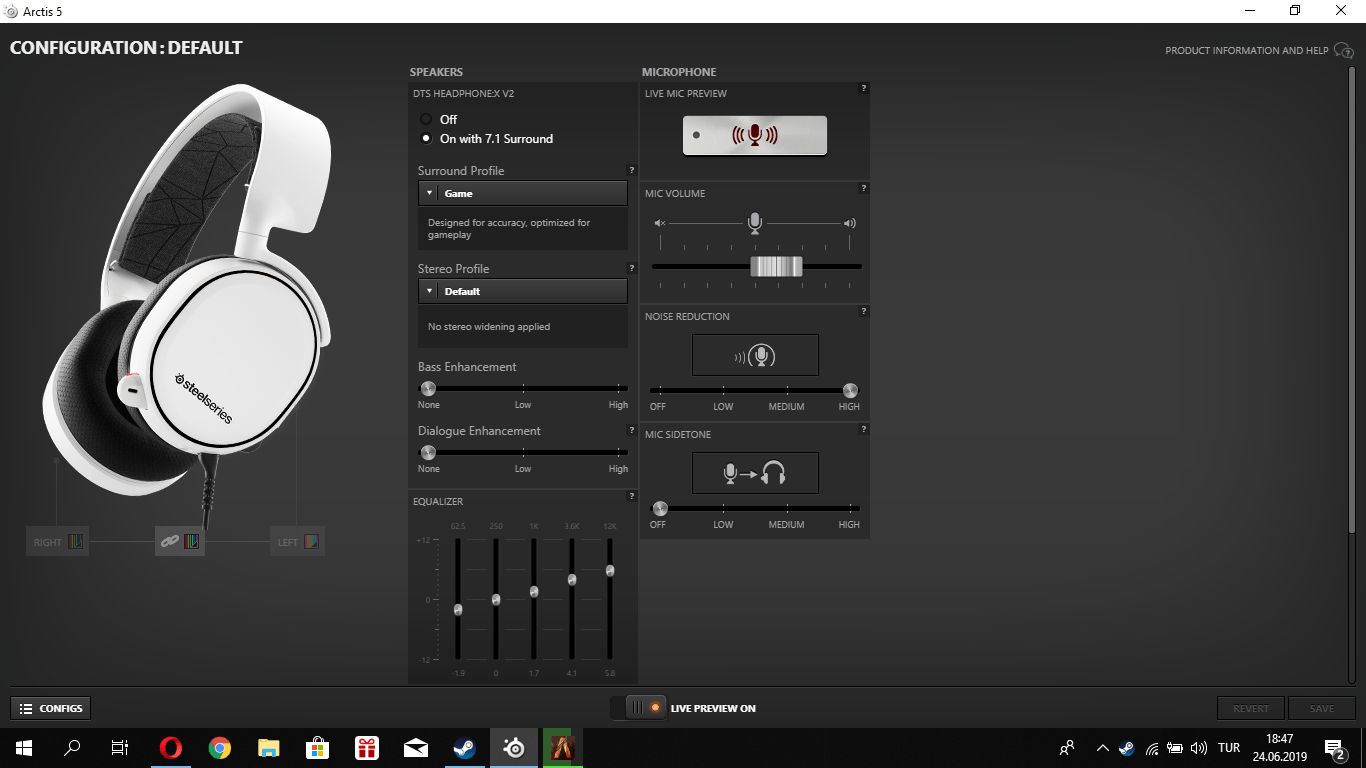1366x768 pixels.
Task: Open help for Live Mic Preview
Action: 863,88
